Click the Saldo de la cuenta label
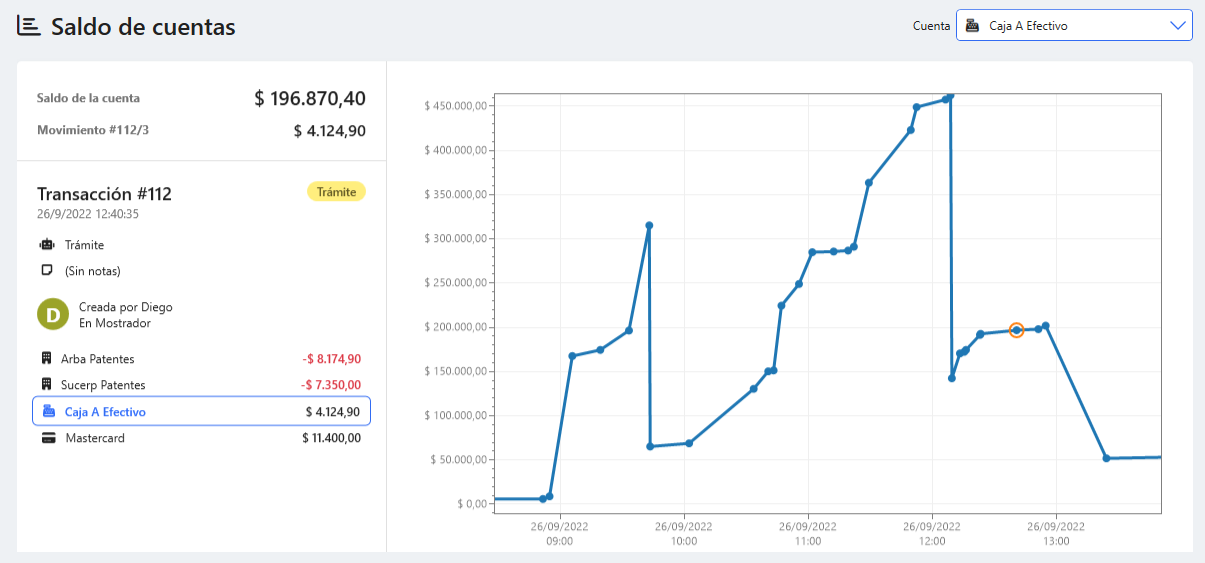1205x563 pixels. (88, 98)
